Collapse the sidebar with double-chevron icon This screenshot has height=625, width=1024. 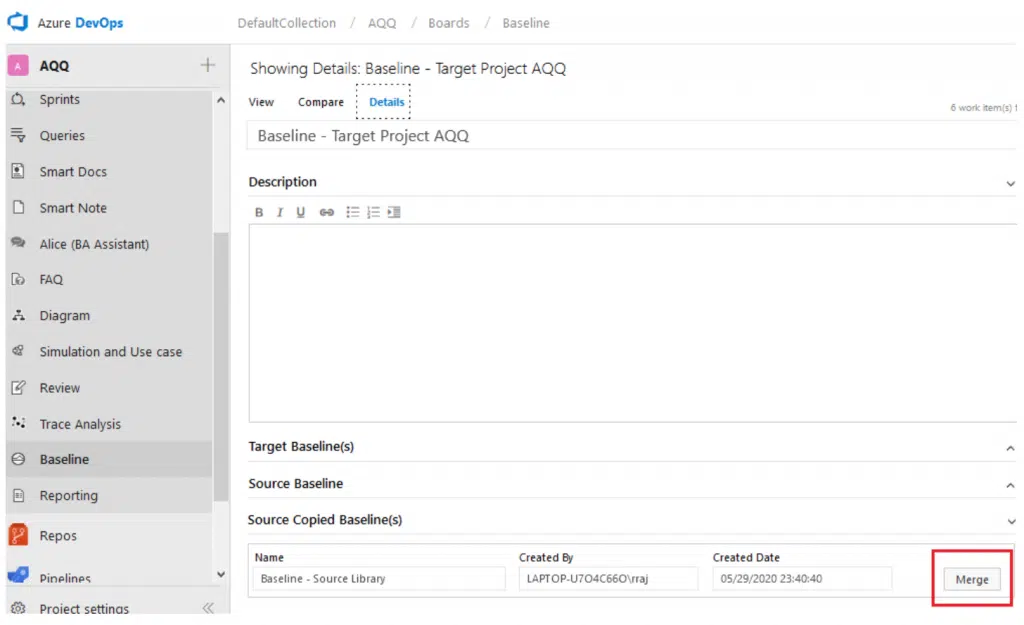(208, 608)
